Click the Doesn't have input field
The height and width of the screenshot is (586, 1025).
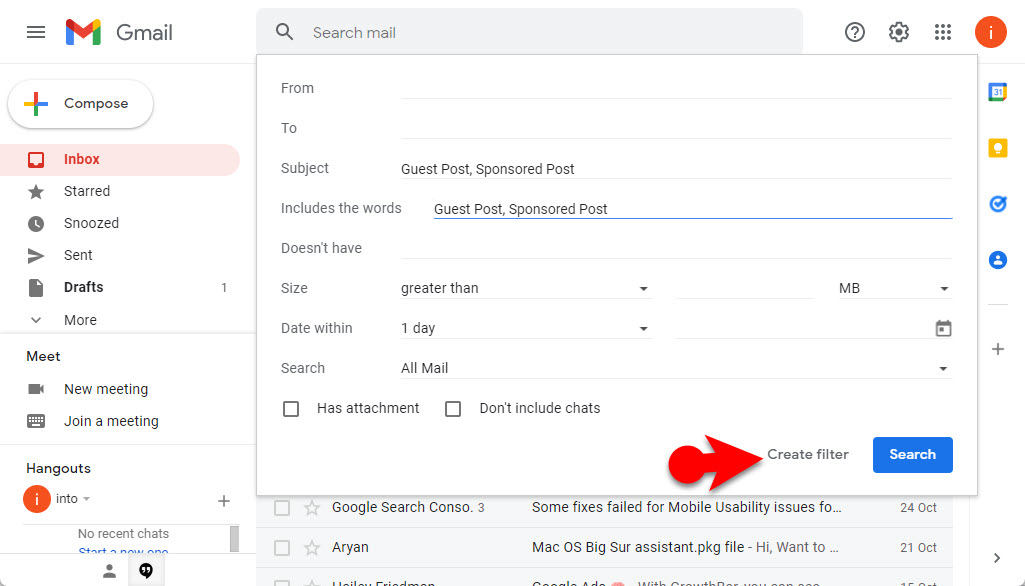point(676,249)
